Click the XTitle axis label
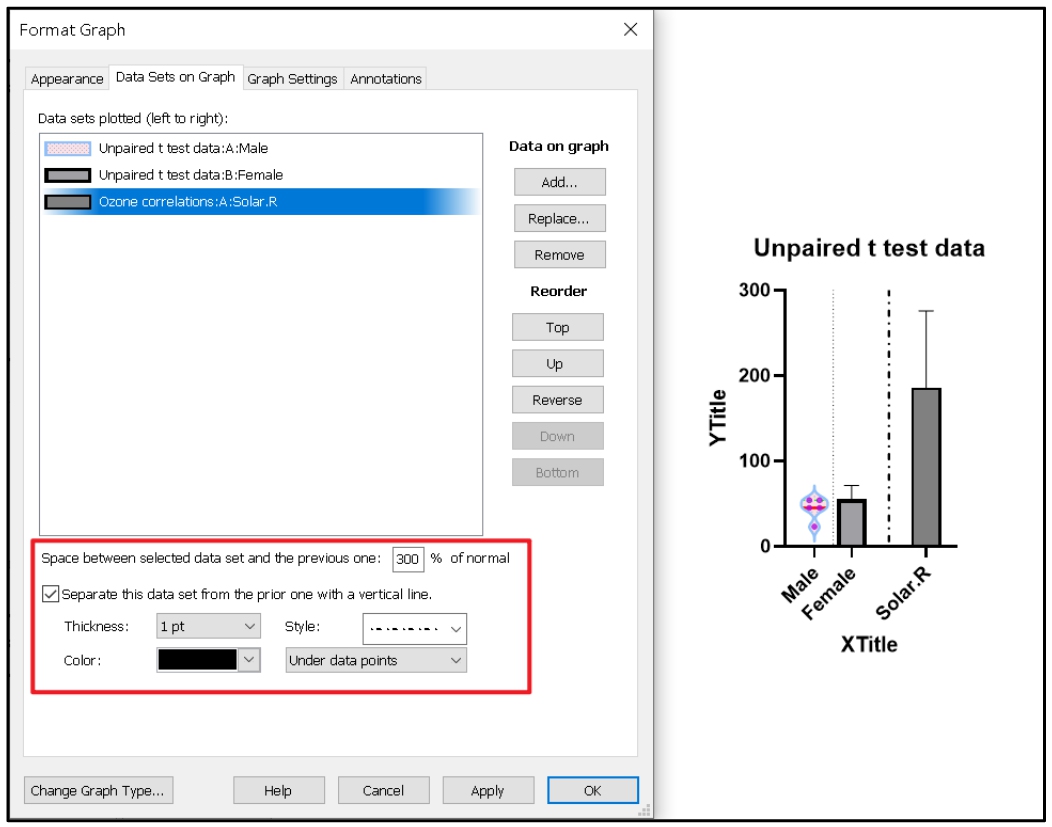Image resolution: width=1052 pixels, height=827 pixels. [x=869, y=644]
